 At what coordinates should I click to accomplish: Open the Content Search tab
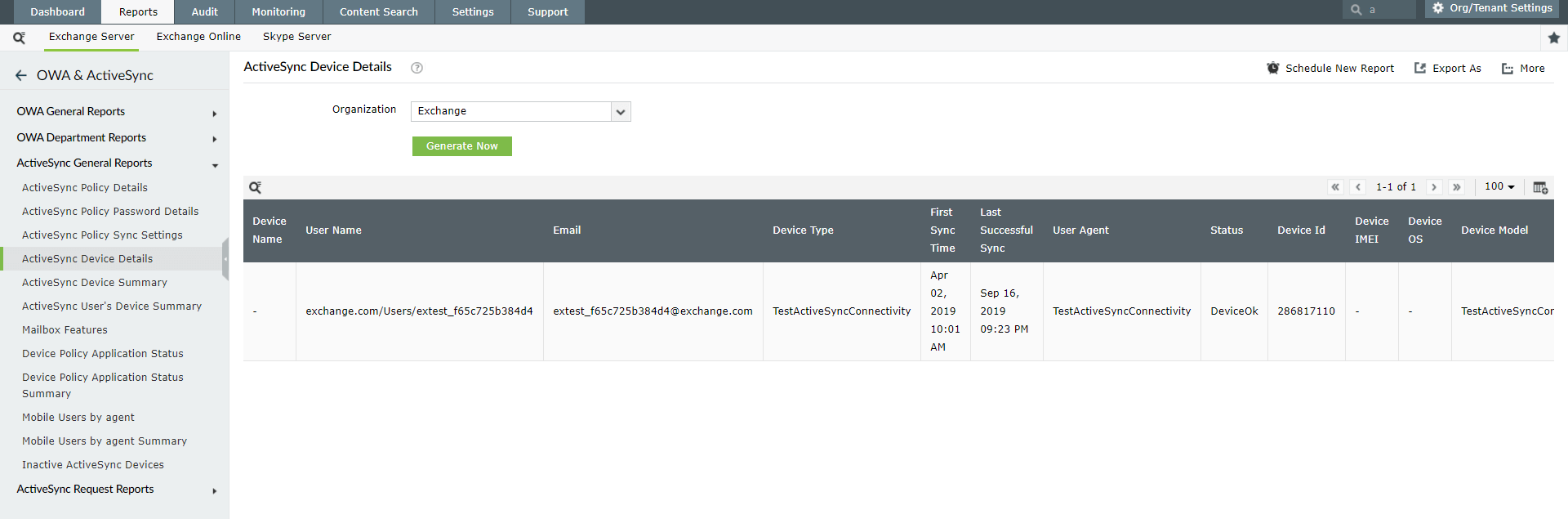(x=379, y=12)
